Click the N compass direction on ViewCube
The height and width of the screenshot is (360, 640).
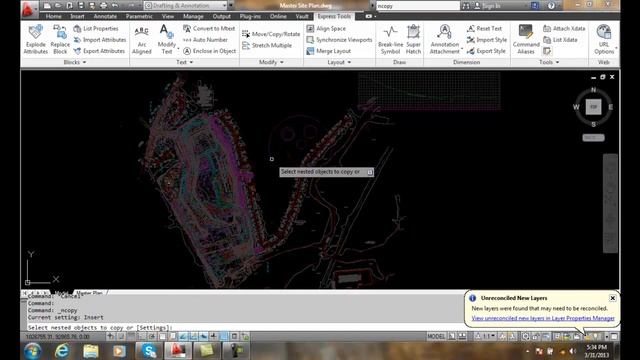[x=593, y=90]
